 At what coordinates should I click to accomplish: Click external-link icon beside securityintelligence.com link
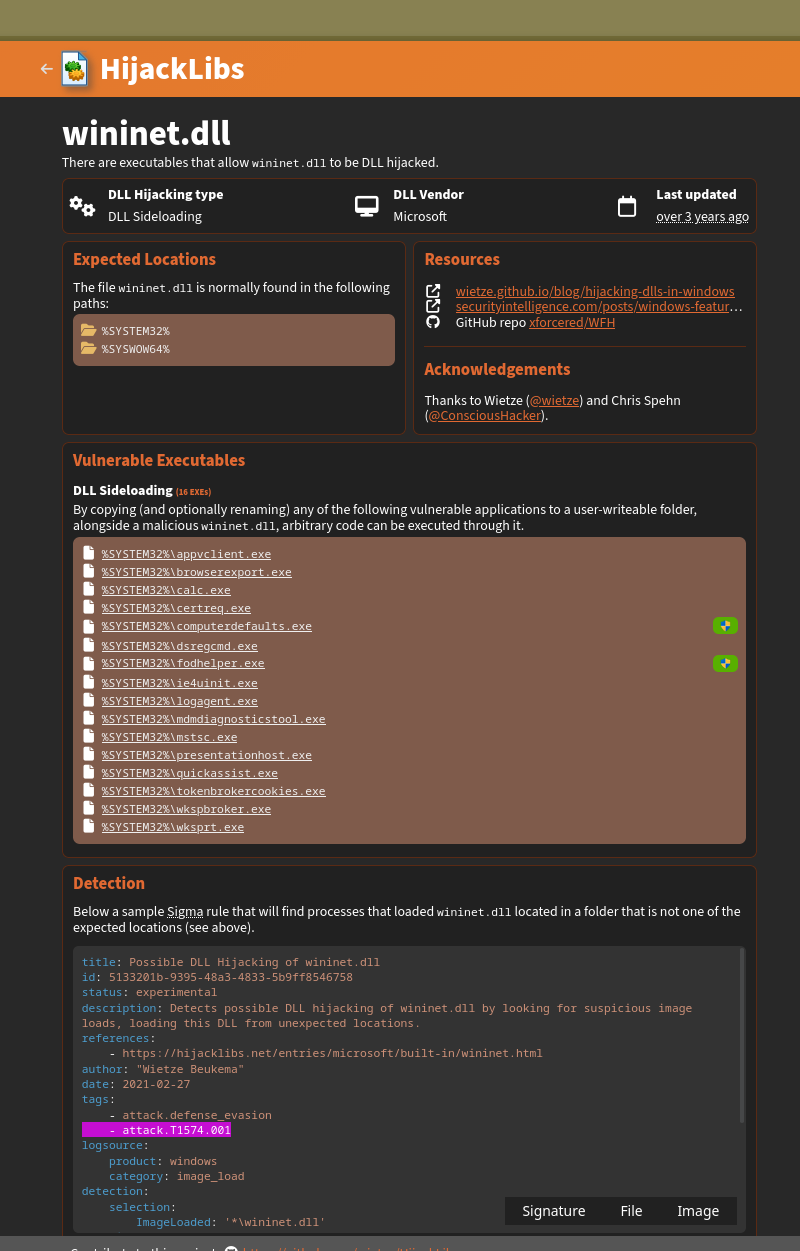coord(433,307)
